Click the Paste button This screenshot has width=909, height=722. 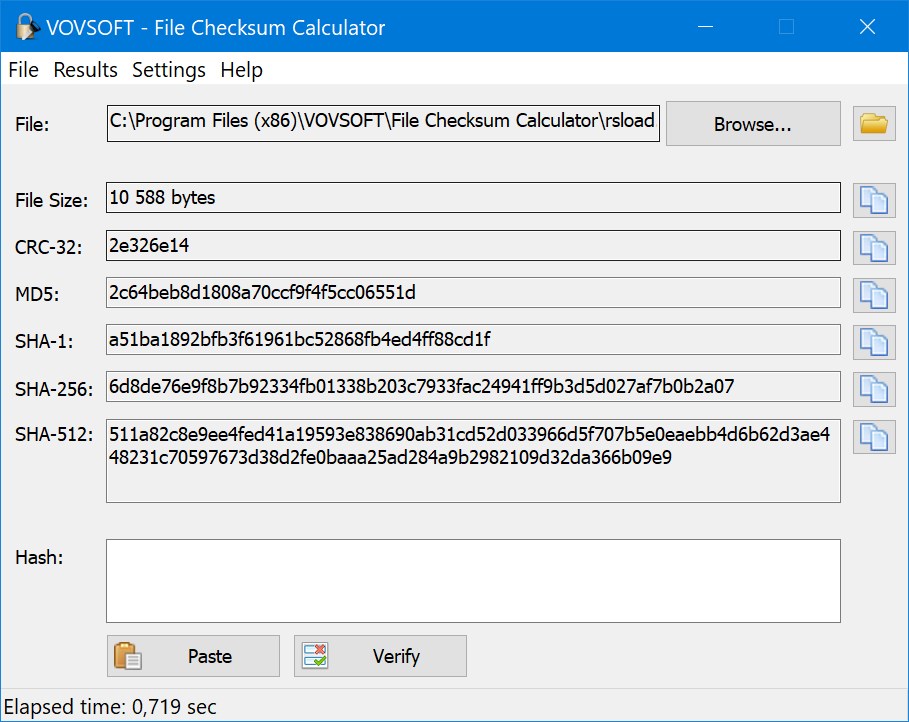point(193,656)
